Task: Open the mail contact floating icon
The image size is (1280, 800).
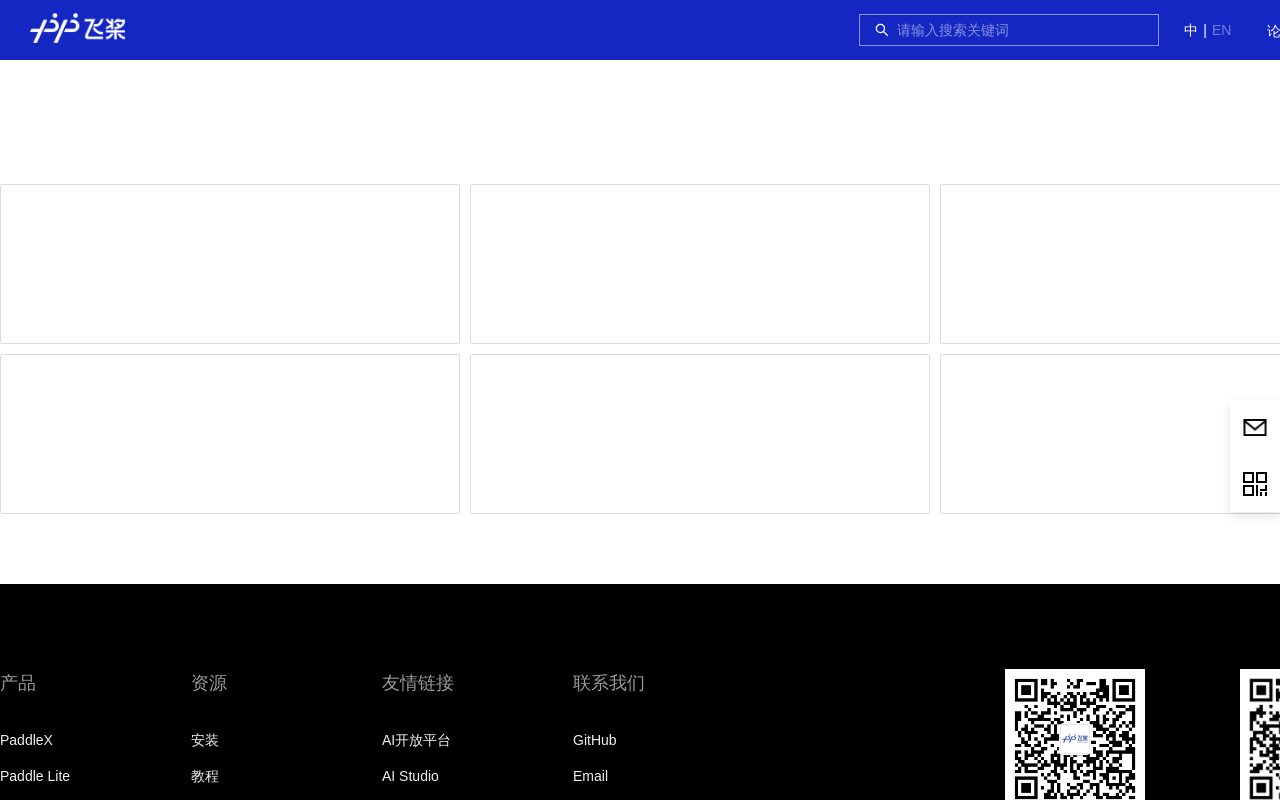Action: pyautogui.click(x=1255, y=428)
